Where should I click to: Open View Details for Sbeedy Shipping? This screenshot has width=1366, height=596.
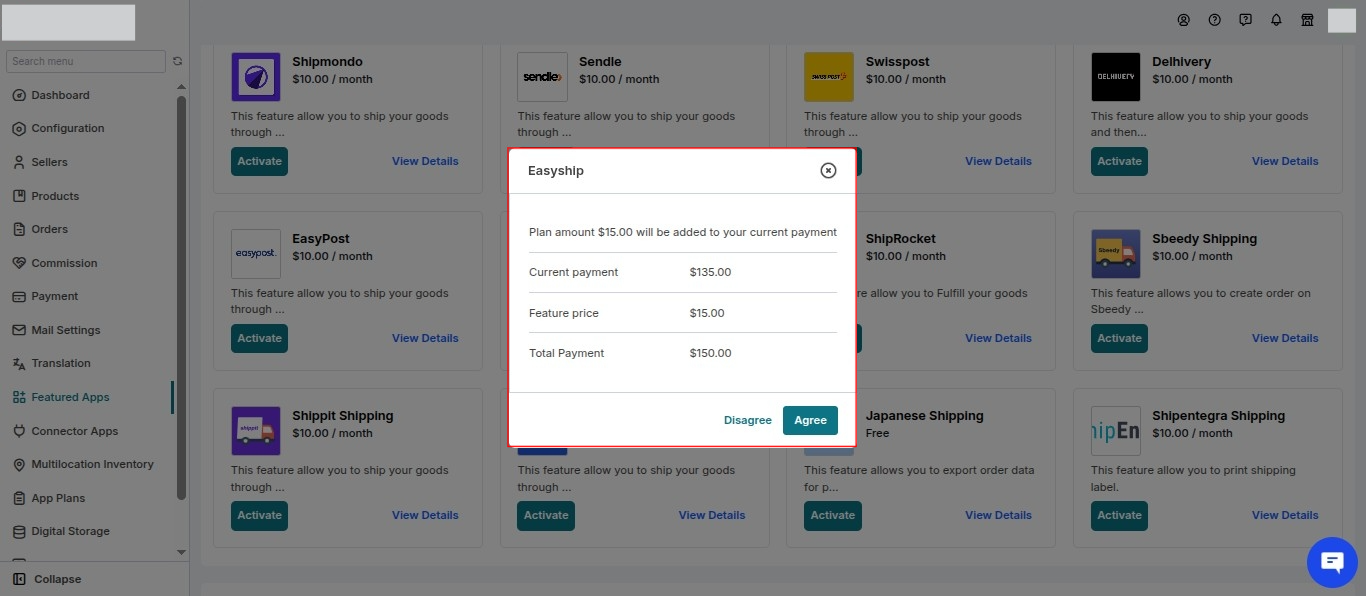1285,338
